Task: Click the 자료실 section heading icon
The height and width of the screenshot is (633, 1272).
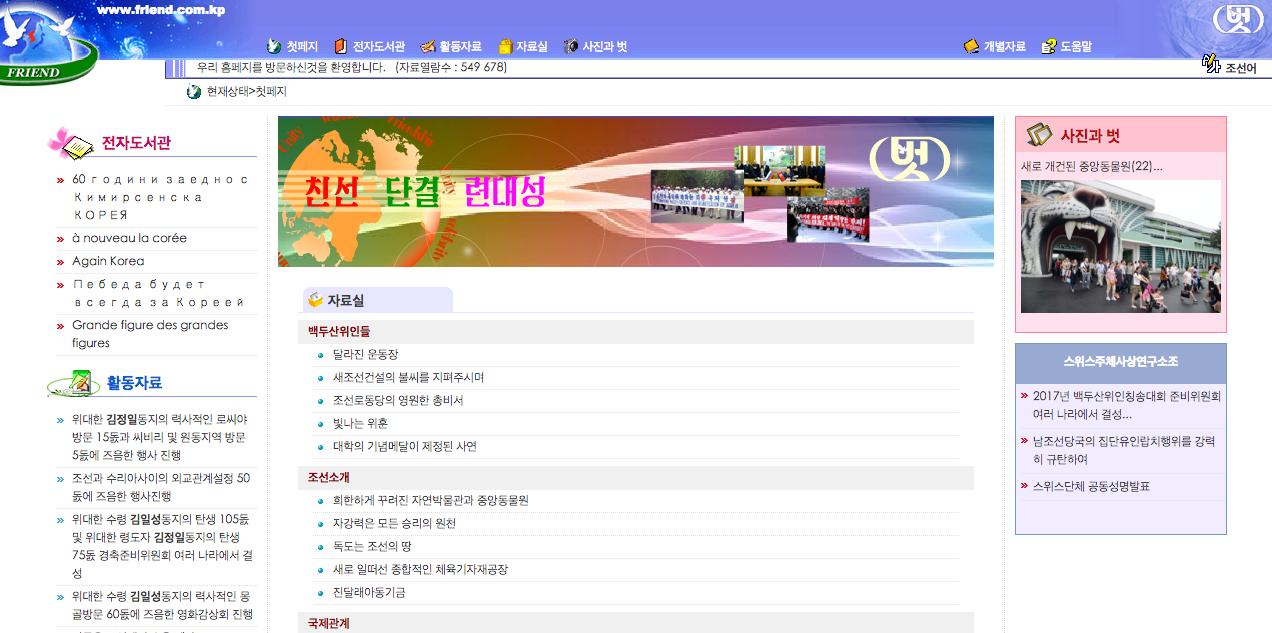Action: point(316,299)
